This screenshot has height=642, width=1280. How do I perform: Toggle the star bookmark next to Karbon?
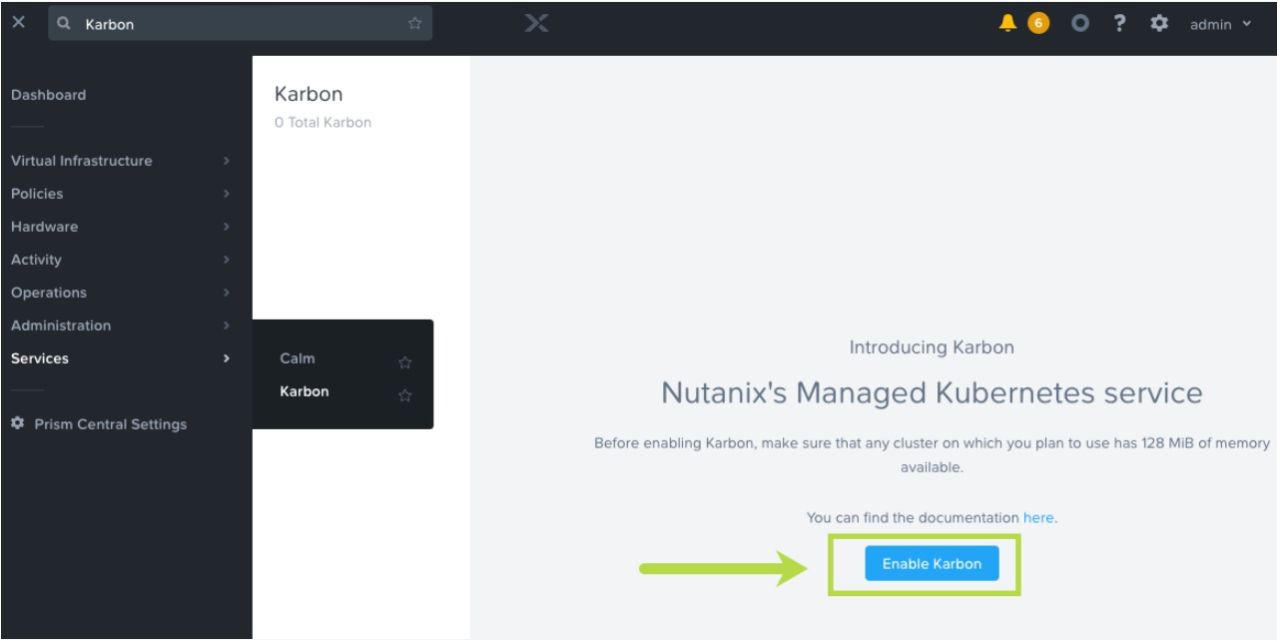click(x=405, y=395)
